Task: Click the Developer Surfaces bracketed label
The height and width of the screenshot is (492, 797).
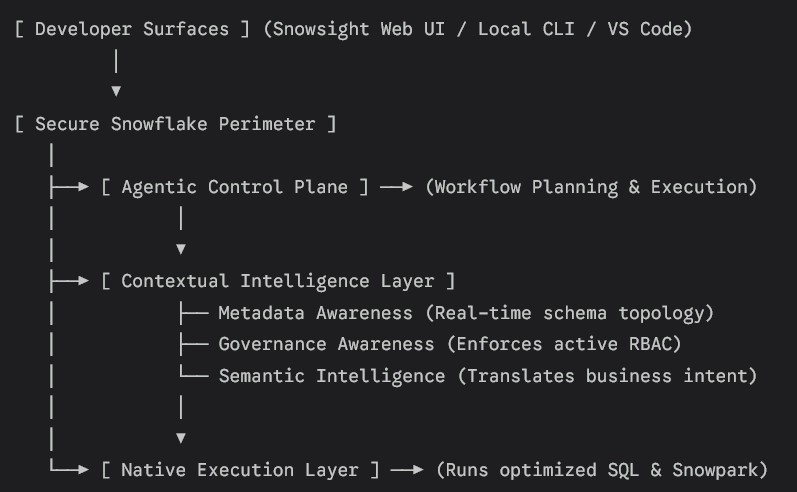Action: (x=132, y=29)
